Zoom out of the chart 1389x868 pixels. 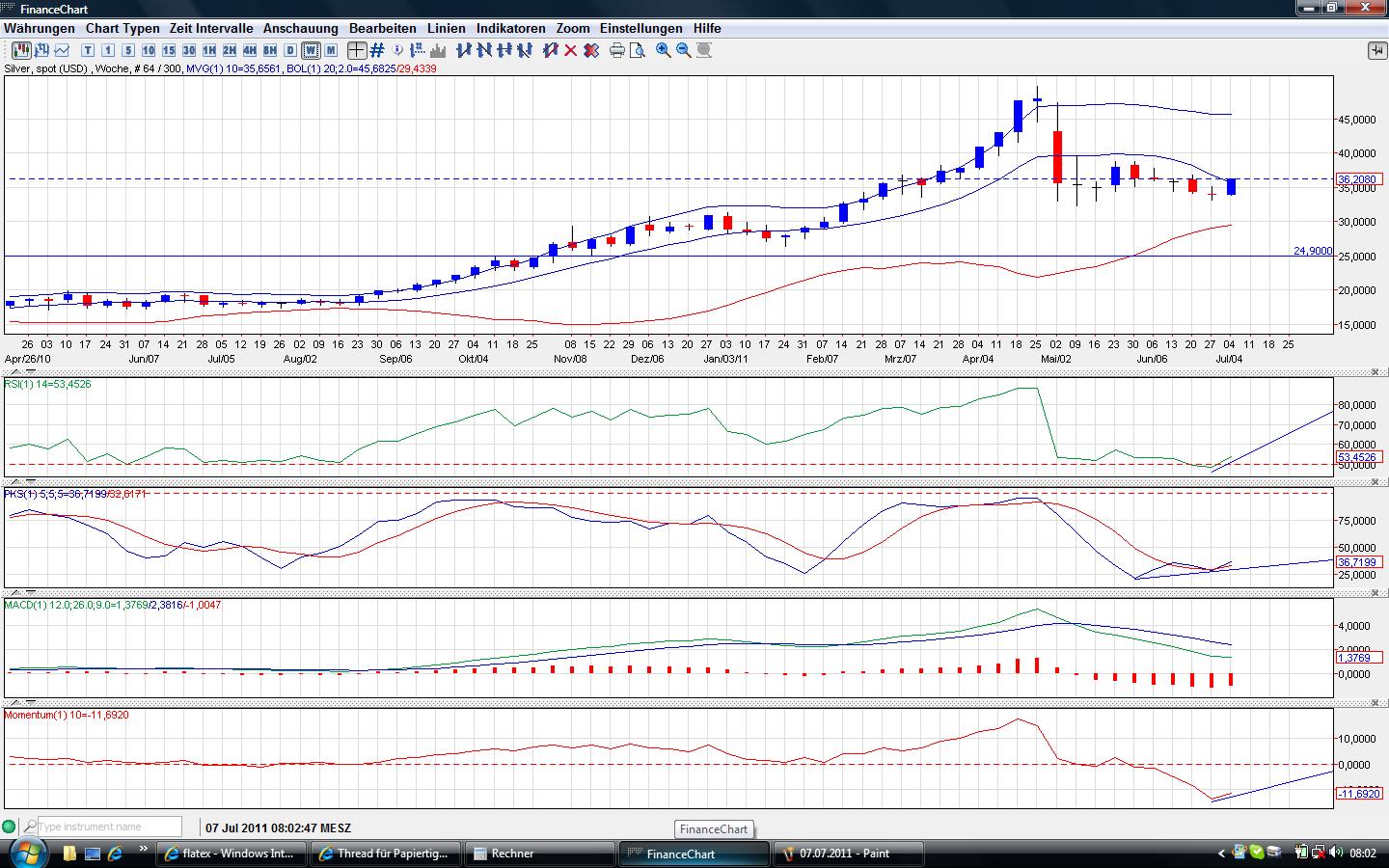[684, 50]
